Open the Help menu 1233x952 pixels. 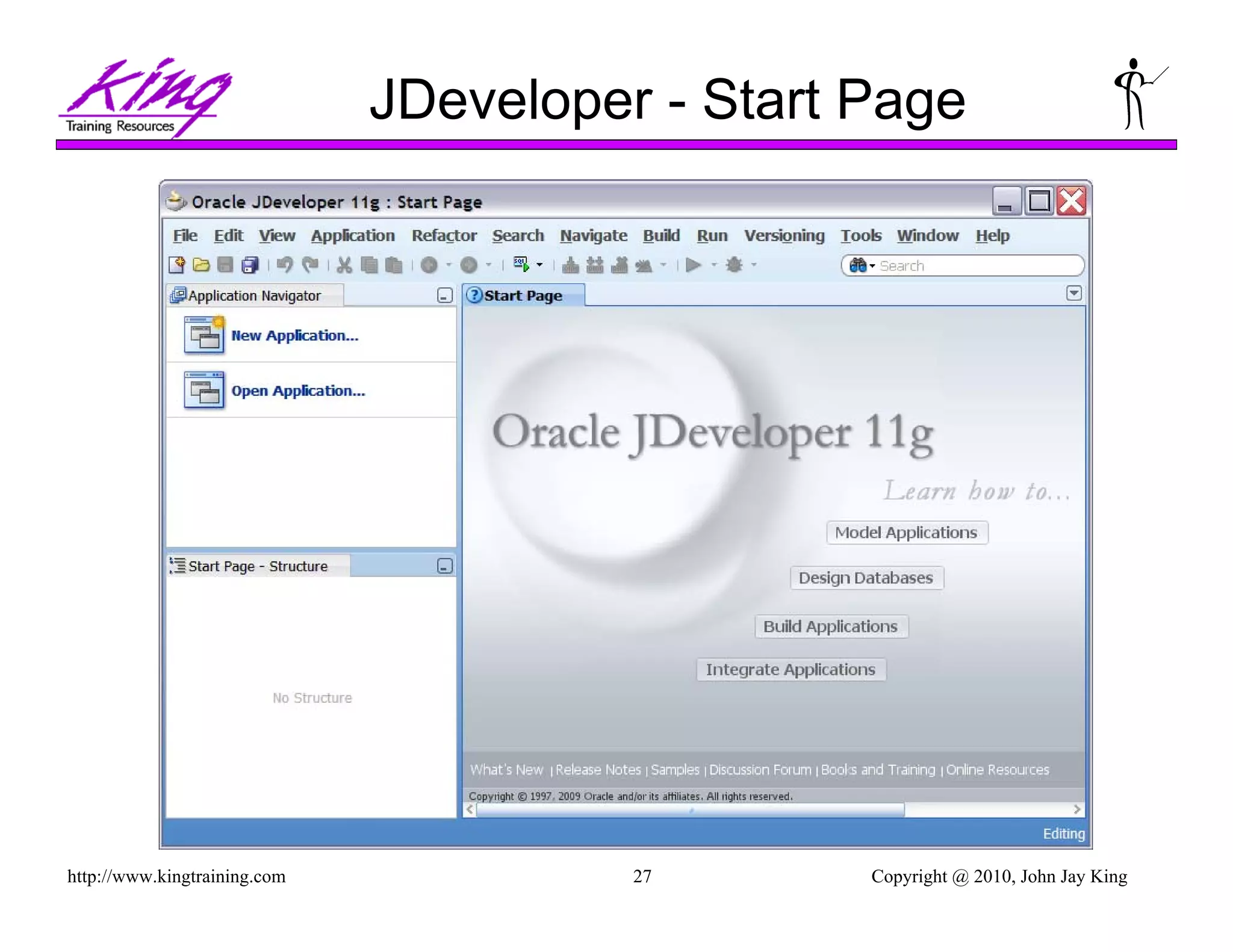(992, 236)
